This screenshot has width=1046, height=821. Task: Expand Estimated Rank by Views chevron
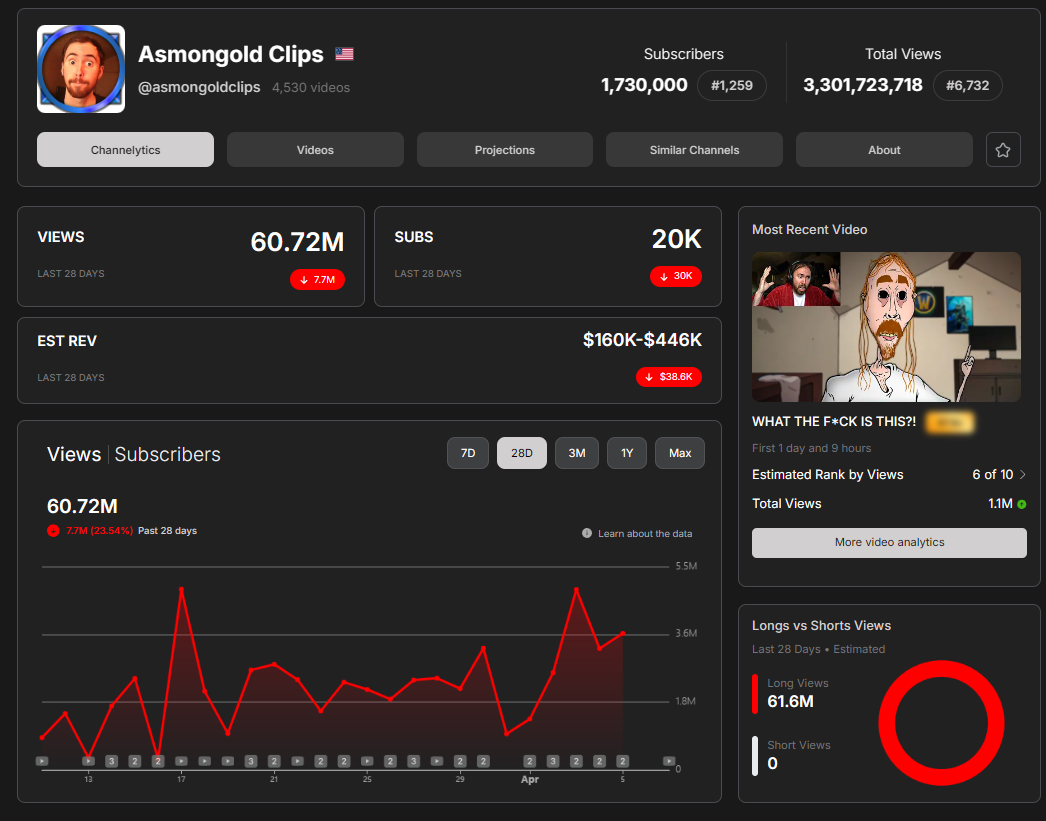pyautogui.click(x=1023, y=475)
